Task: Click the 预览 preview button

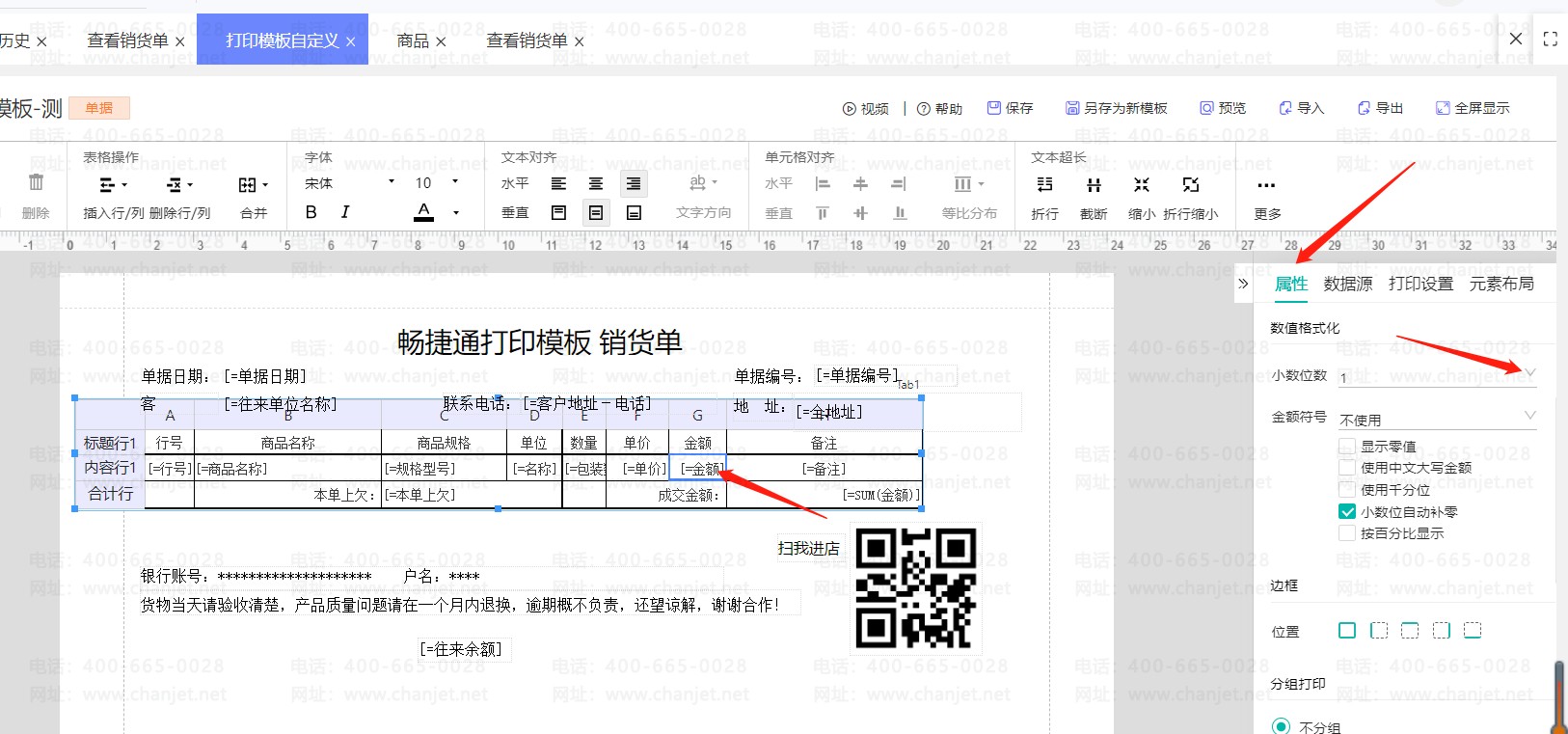Action: [x=1223, y=108]
